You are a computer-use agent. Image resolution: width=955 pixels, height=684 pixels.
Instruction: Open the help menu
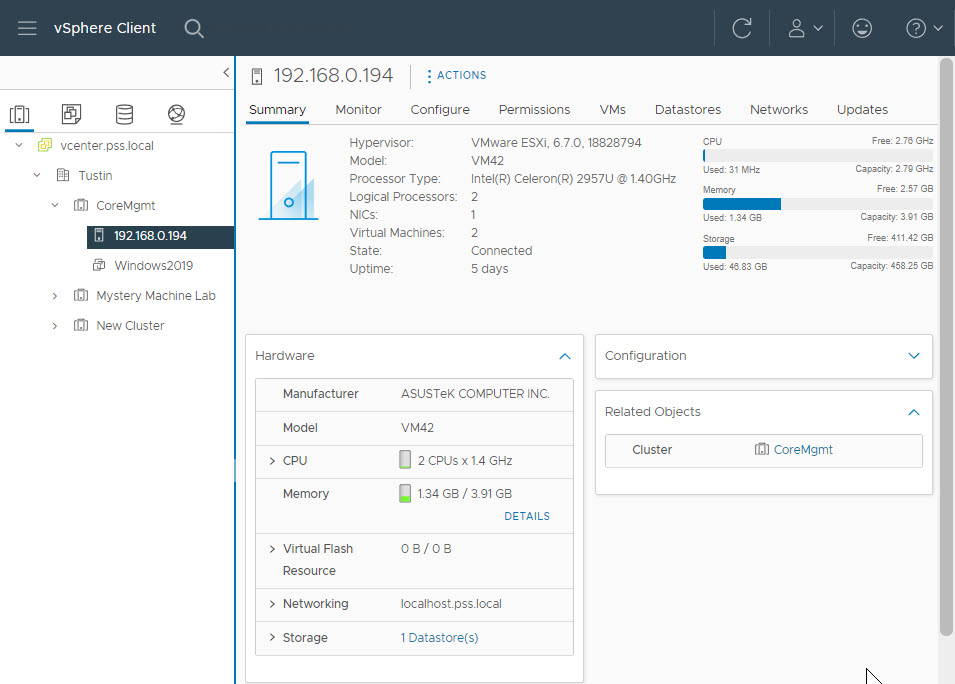tap(924, 28)
